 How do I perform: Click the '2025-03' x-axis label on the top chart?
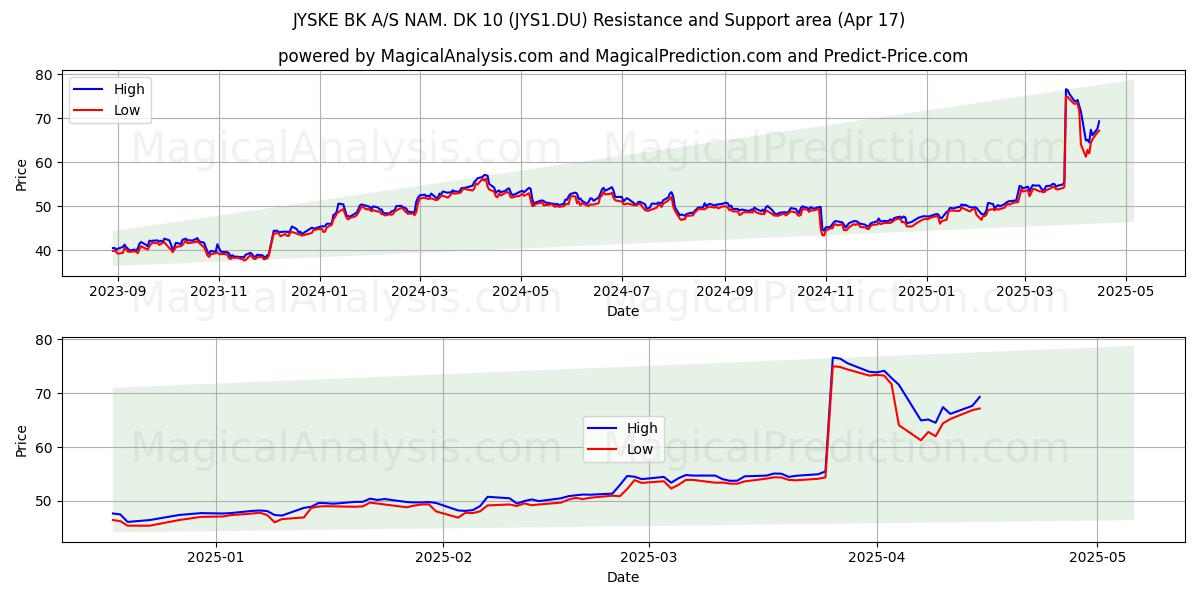[1024, 291]
